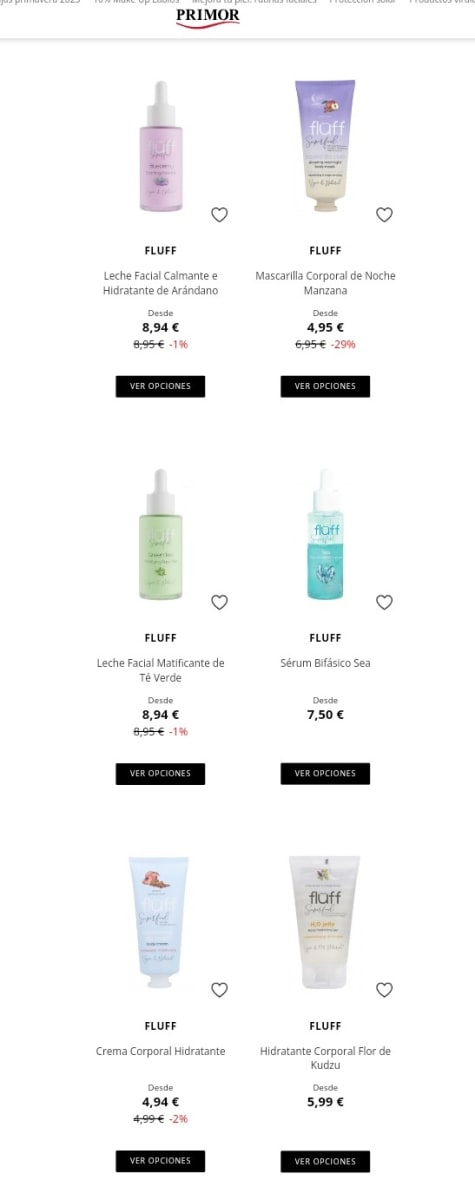Screen dimensions: 475x1187
Task: View options for Leche Facial Matificante de Té Verde
Action: [161, 774]
